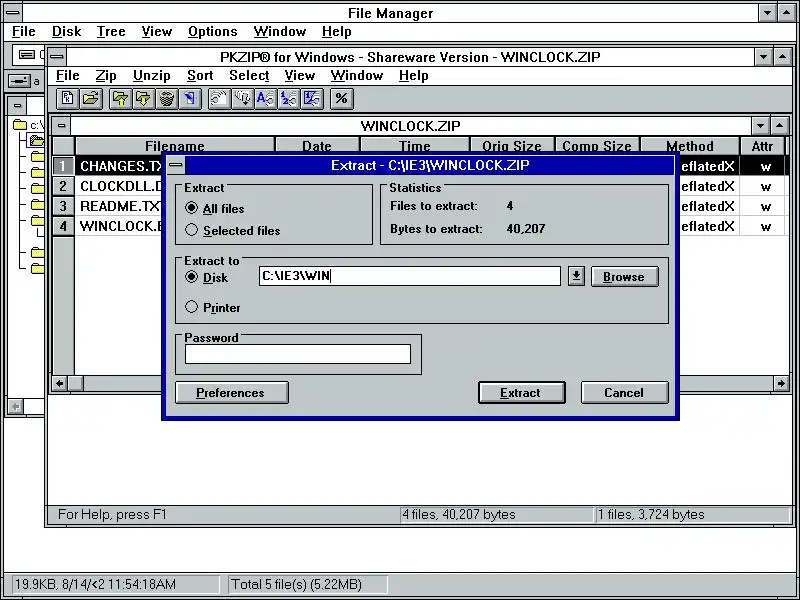Open the Options menu in File Manager
Image resolution: width=800 pixels, height=600 pixels.
212,32
